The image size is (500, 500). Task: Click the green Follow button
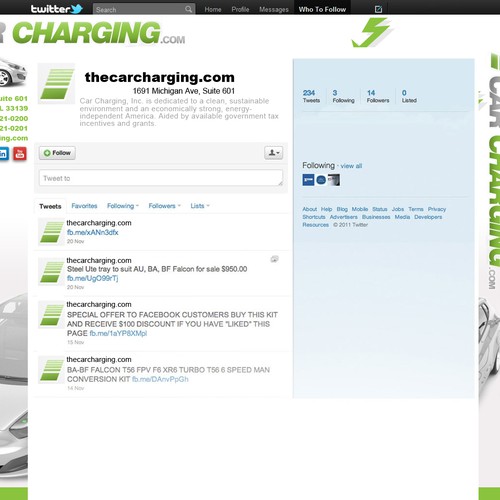[57, 153]
